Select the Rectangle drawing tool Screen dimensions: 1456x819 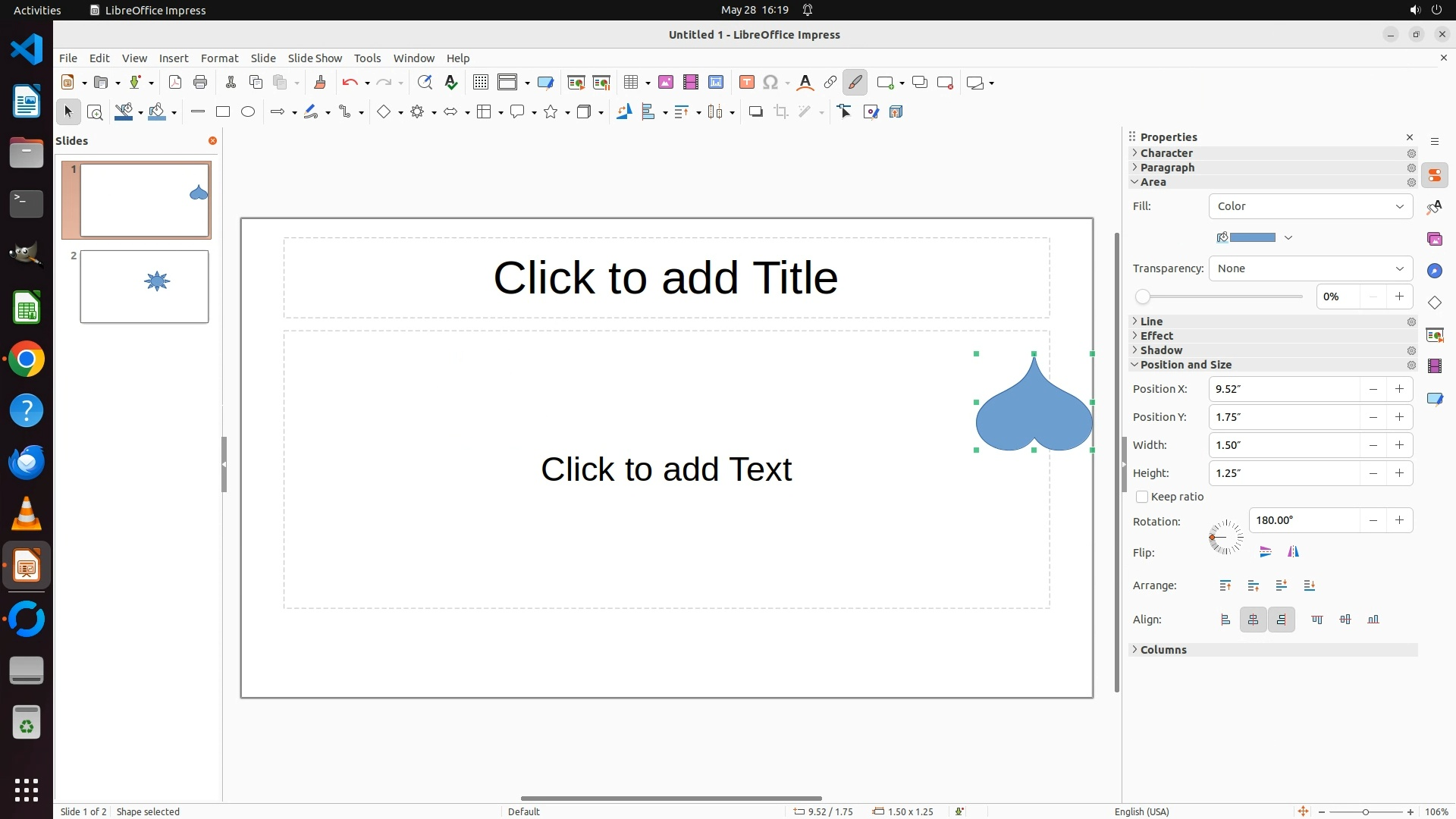(x=222, y=112)
